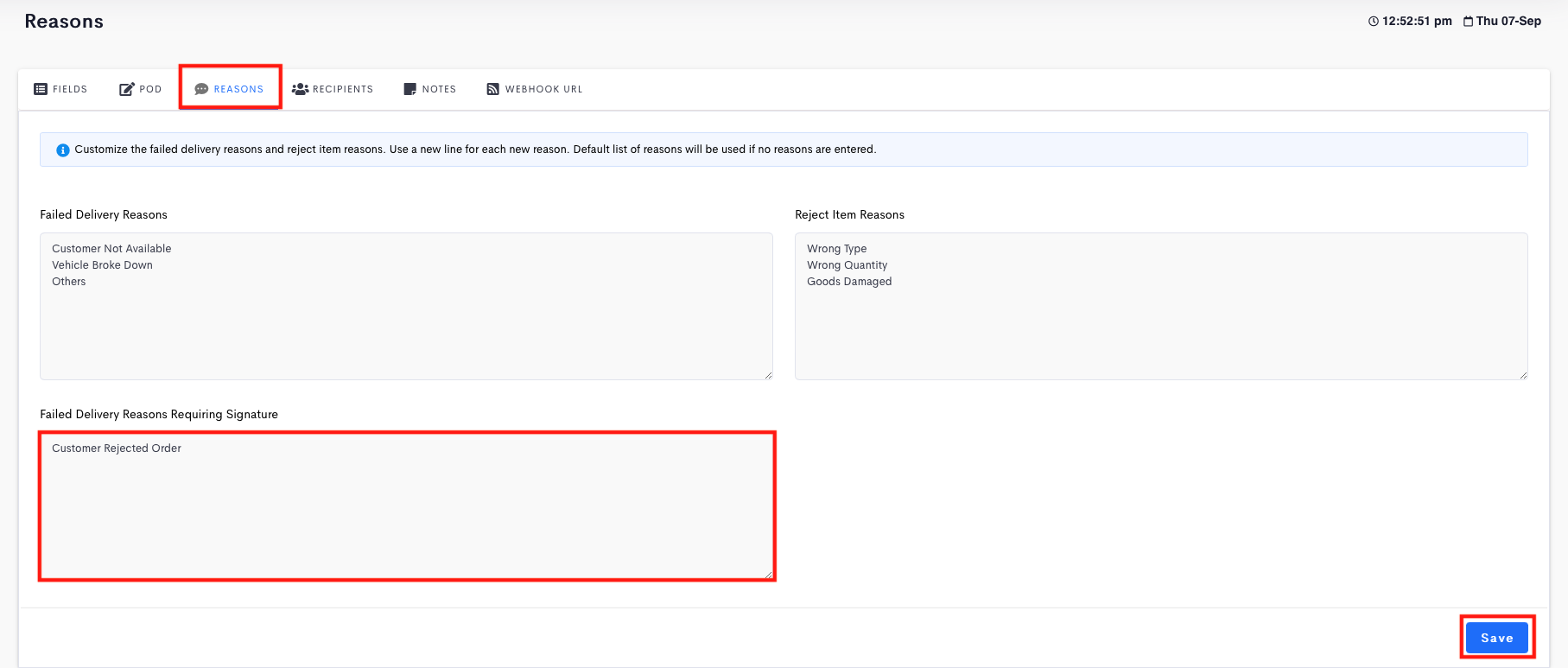Click the 'Customer Rejected Order' line
Screen dimensions: 1568x668
pyautogui.click(x=117, y=449)
